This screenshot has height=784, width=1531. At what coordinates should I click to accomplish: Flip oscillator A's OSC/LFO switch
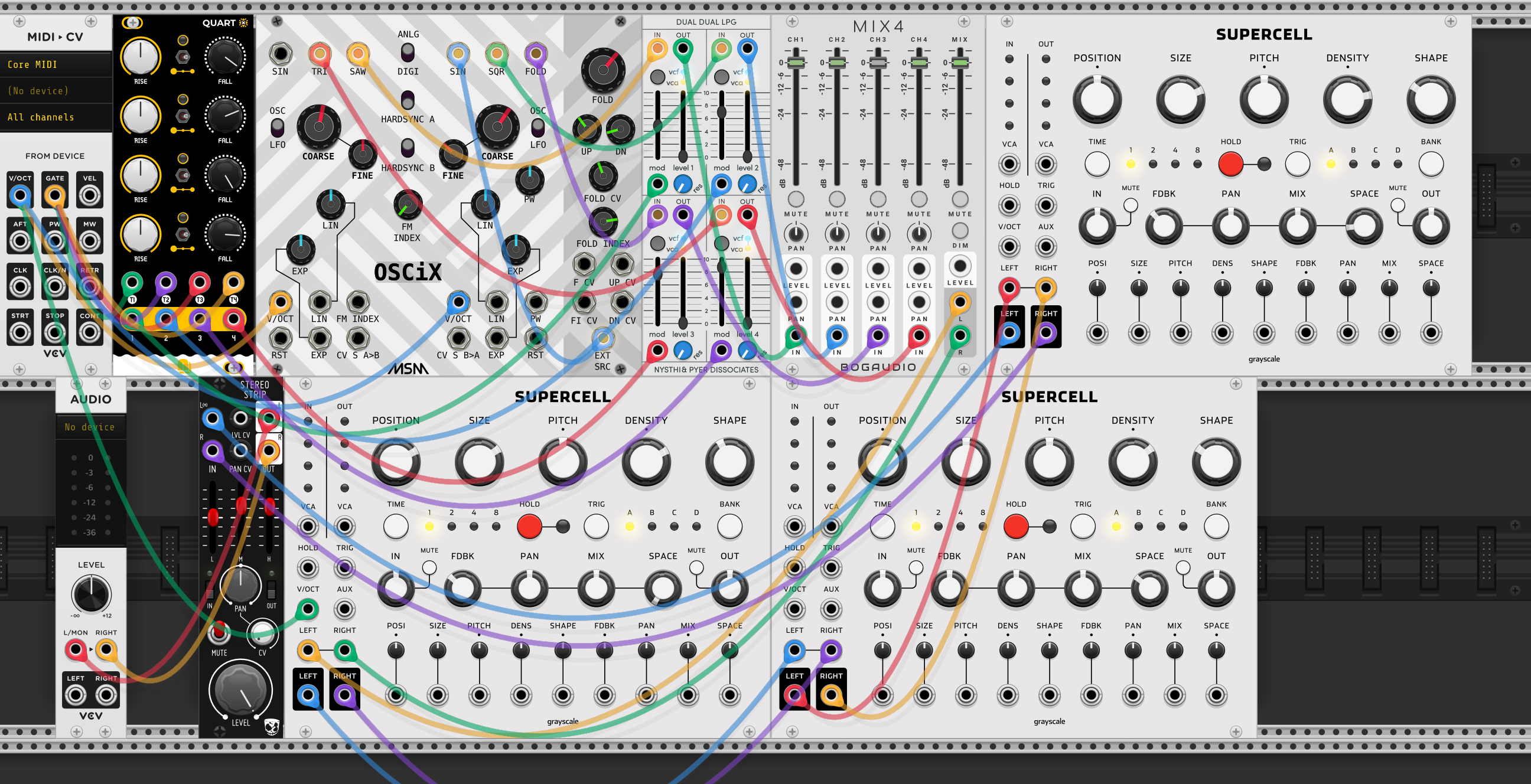(x=278, y=128)
